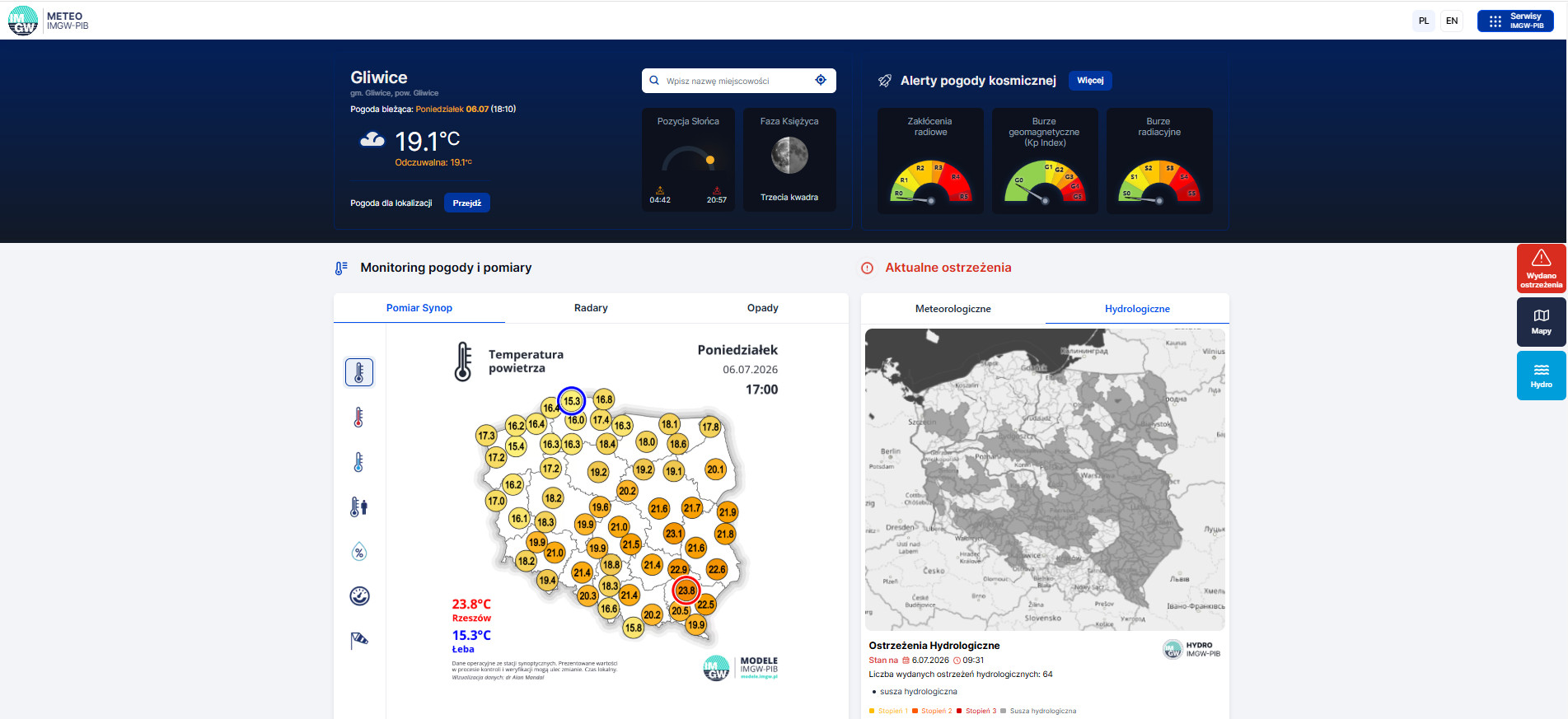Use the geolocation target icon in search
This screenshot has width=1568, height=719.
(x=821, y=80)
